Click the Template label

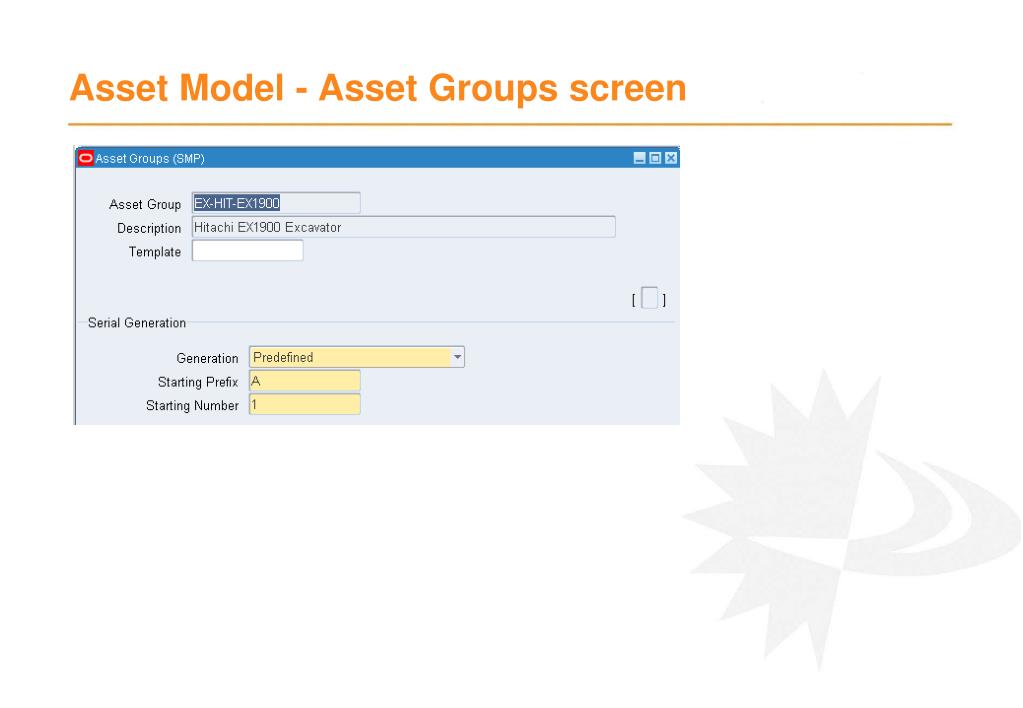[x=155, y=252]
